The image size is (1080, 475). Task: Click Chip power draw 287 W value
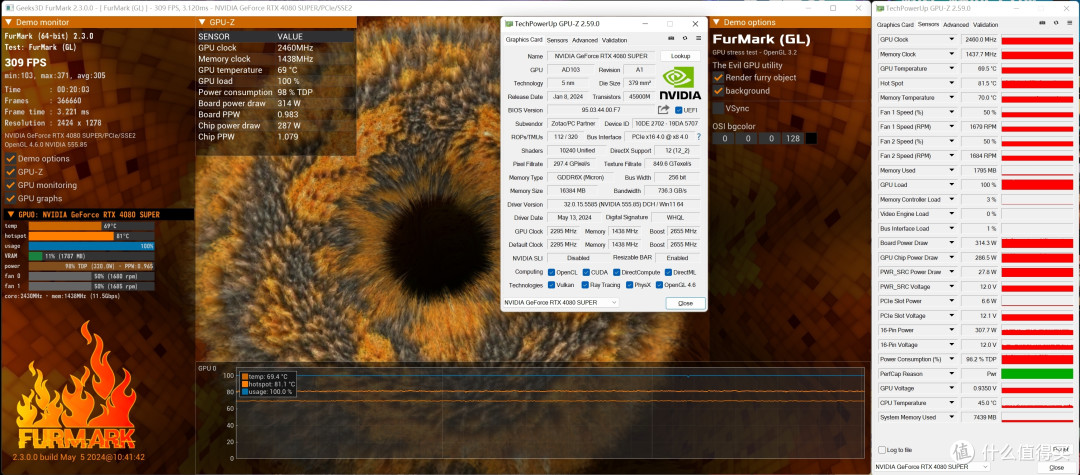(289, 126)
